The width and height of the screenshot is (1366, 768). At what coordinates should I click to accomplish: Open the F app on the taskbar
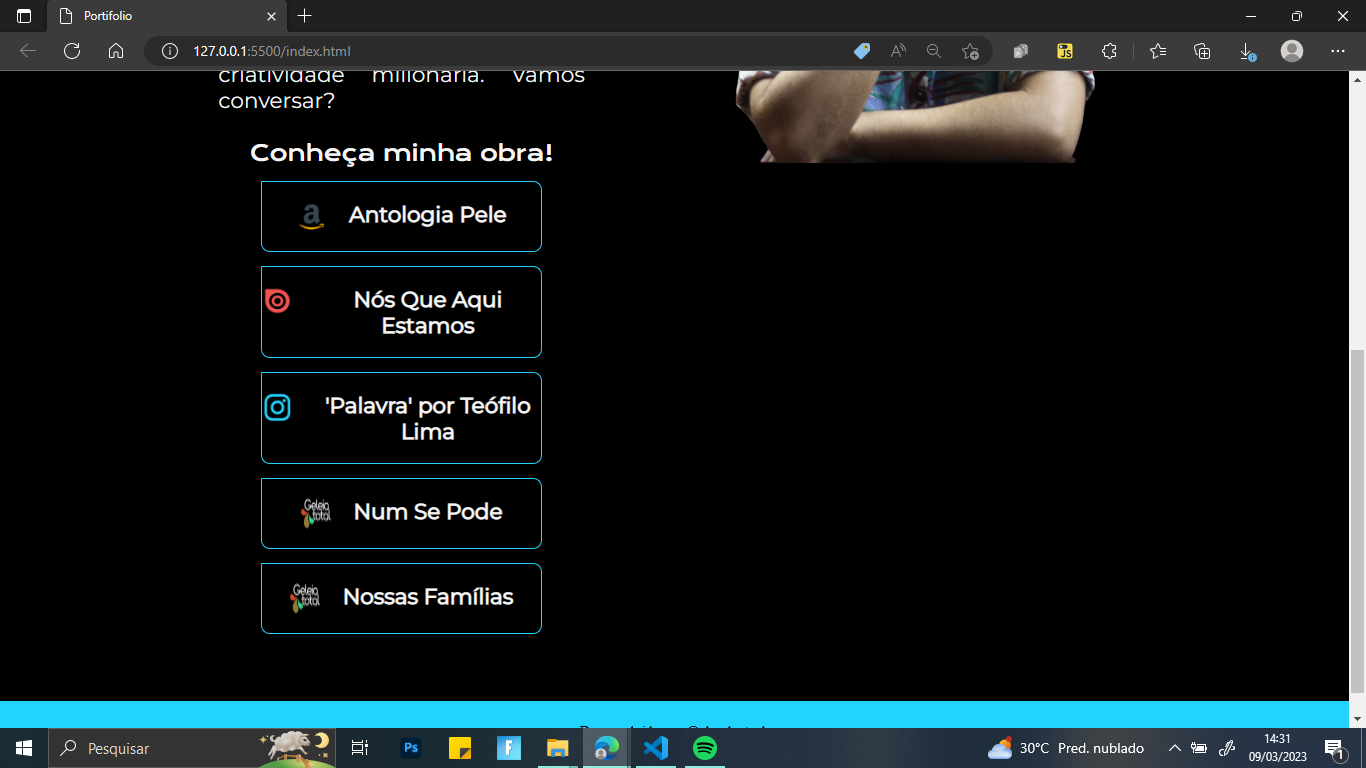[x=509, y=748]
